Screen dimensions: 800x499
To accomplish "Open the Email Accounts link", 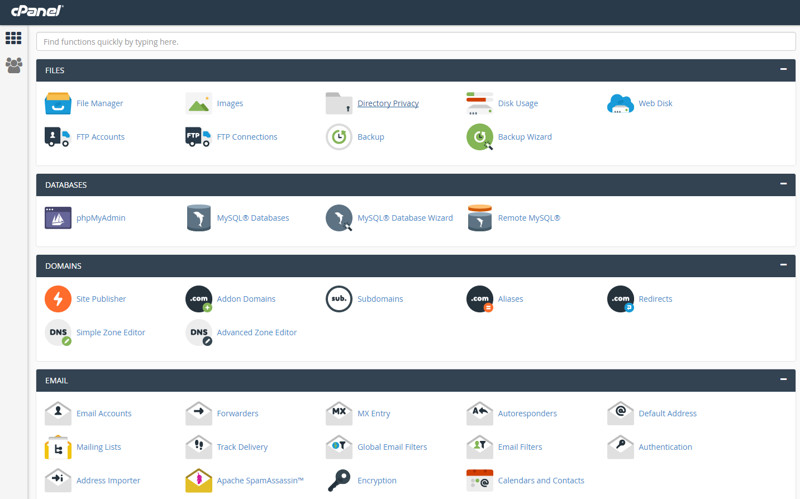I will [104, 413].
